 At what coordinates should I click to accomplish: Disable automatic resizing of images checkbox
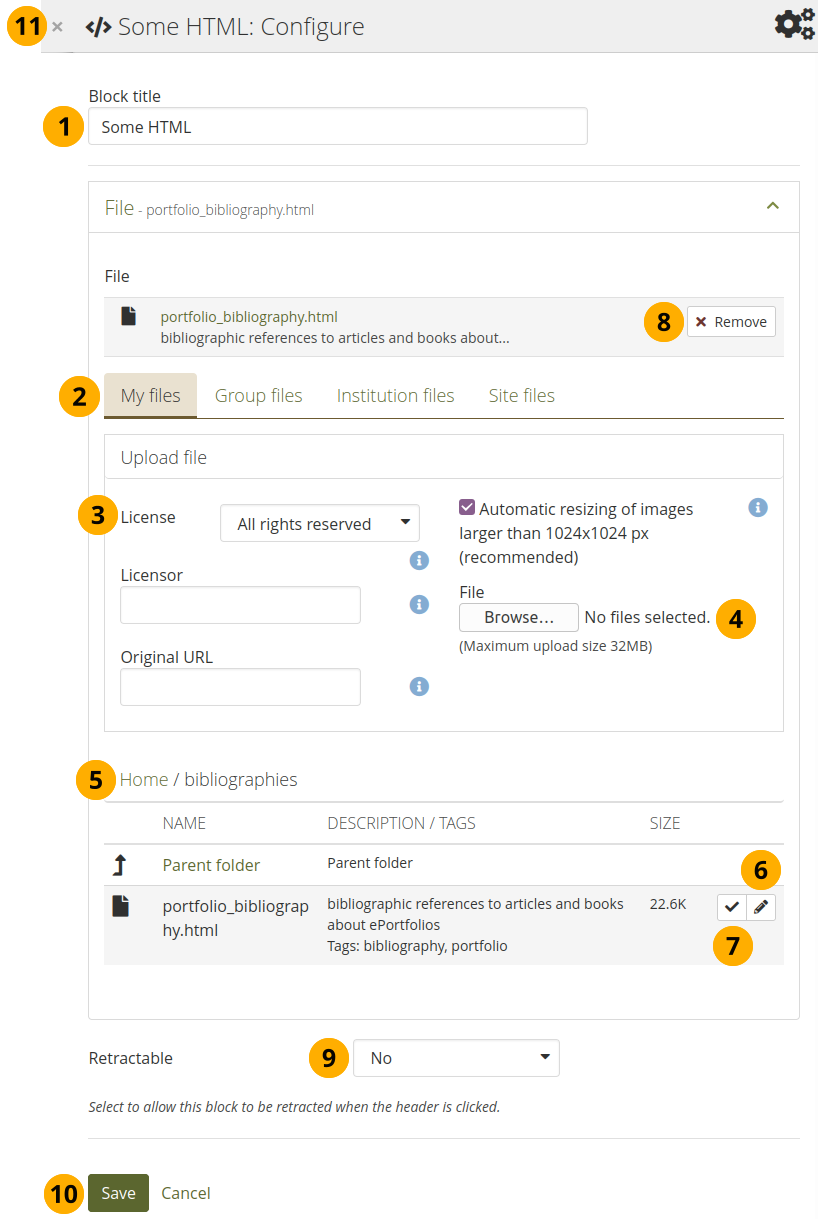pyautogui.click(x=467, y=508)
